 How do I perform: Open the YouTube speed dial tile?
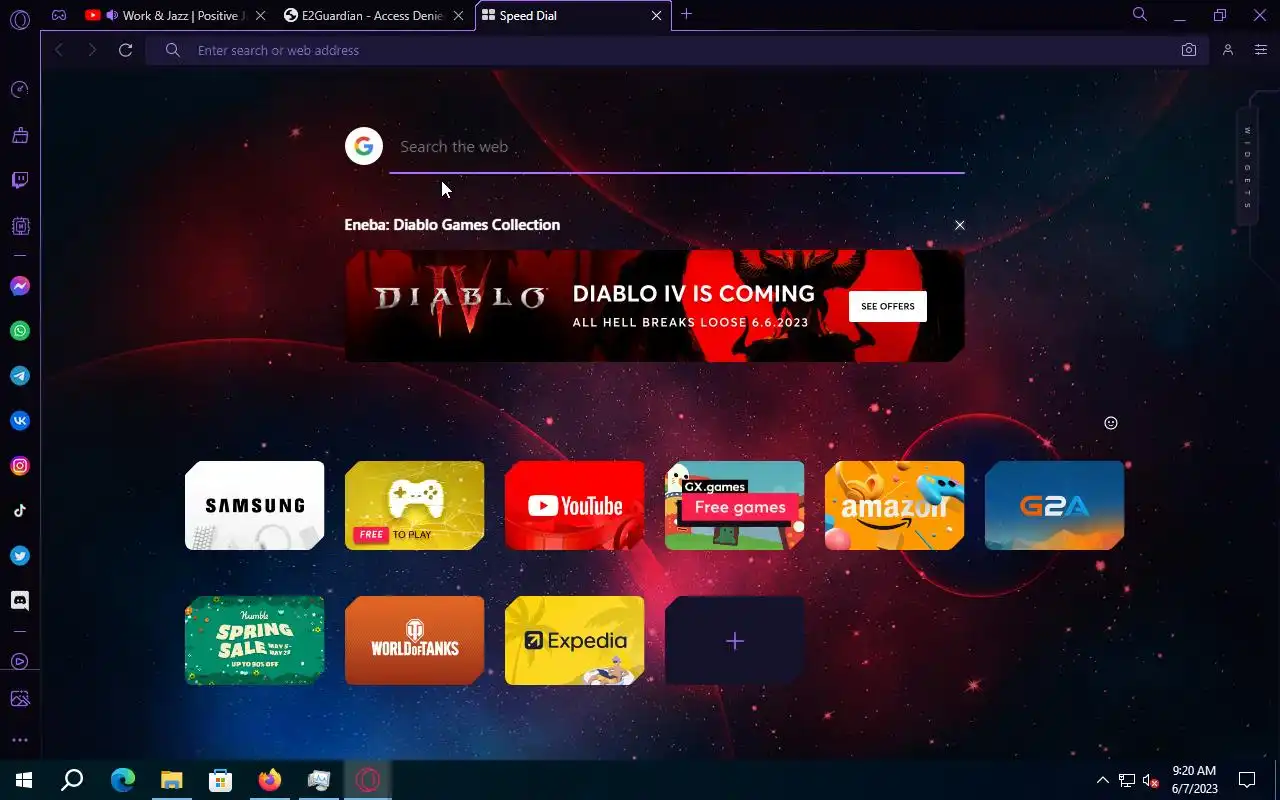(x=575, y=506)
